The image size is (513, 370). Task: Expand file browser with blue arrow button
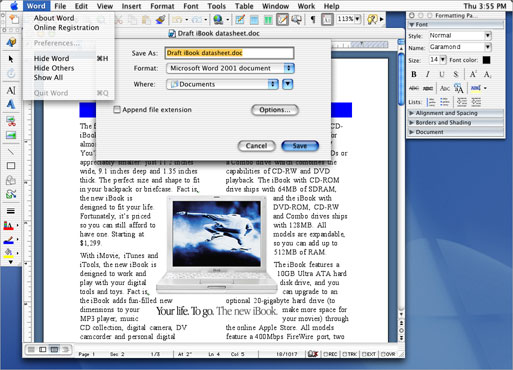tap(288, 84)
